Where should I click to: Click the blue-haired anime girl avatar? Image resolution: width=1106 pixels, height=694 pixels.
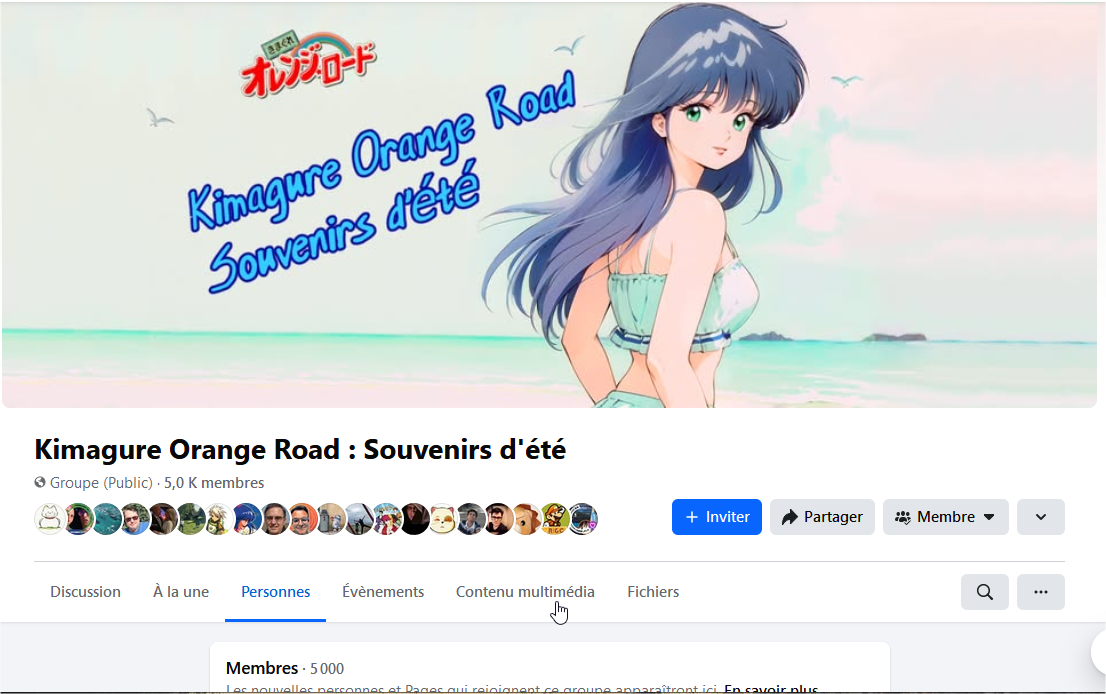click(247, 519)
